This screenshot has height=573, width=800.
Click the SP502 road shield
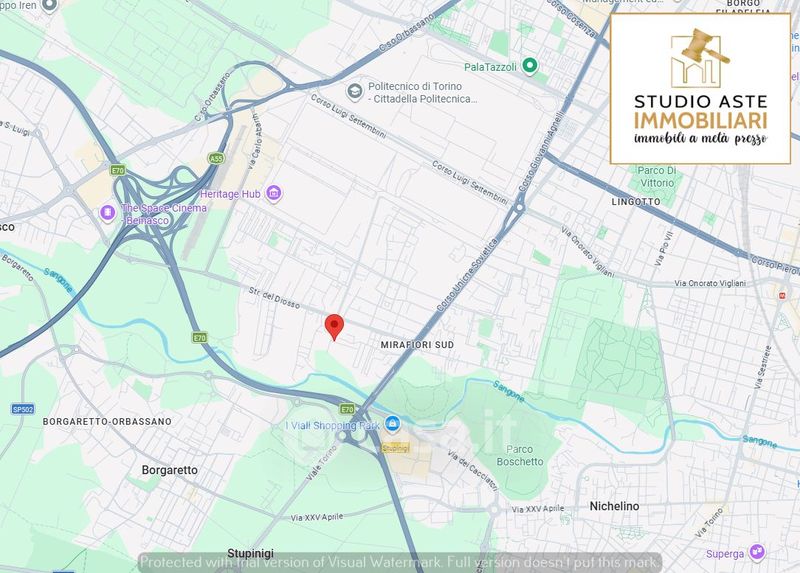click(x=23, y=409)
